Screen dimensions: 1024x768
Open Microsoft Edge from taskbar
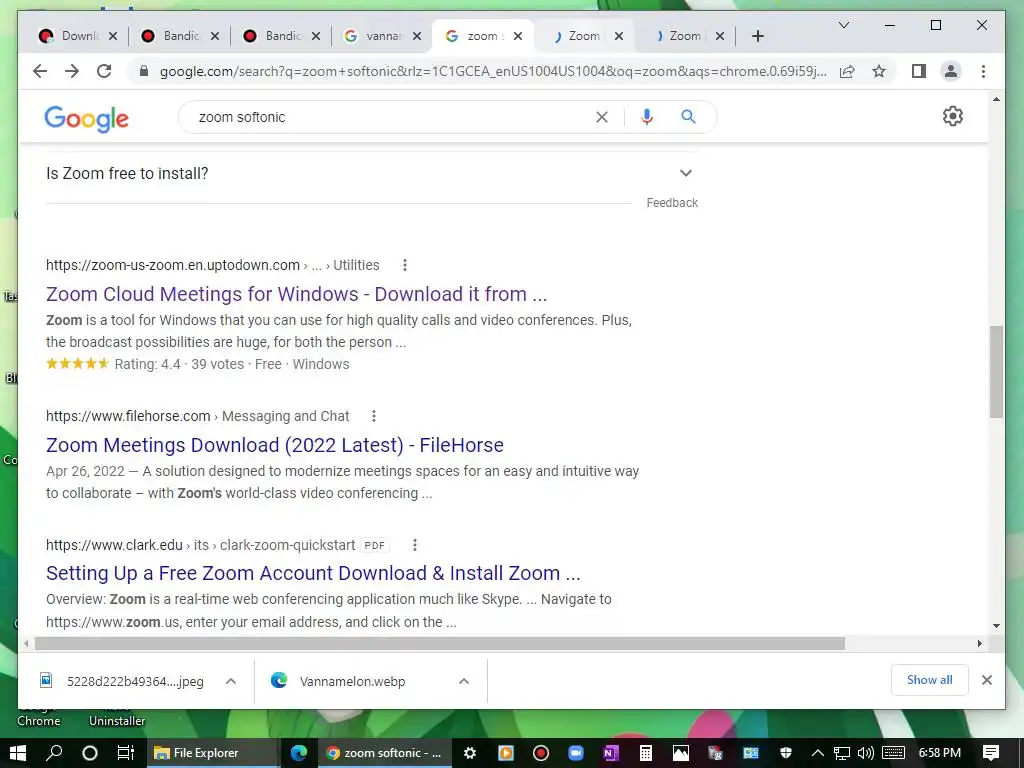pos(299,753)
